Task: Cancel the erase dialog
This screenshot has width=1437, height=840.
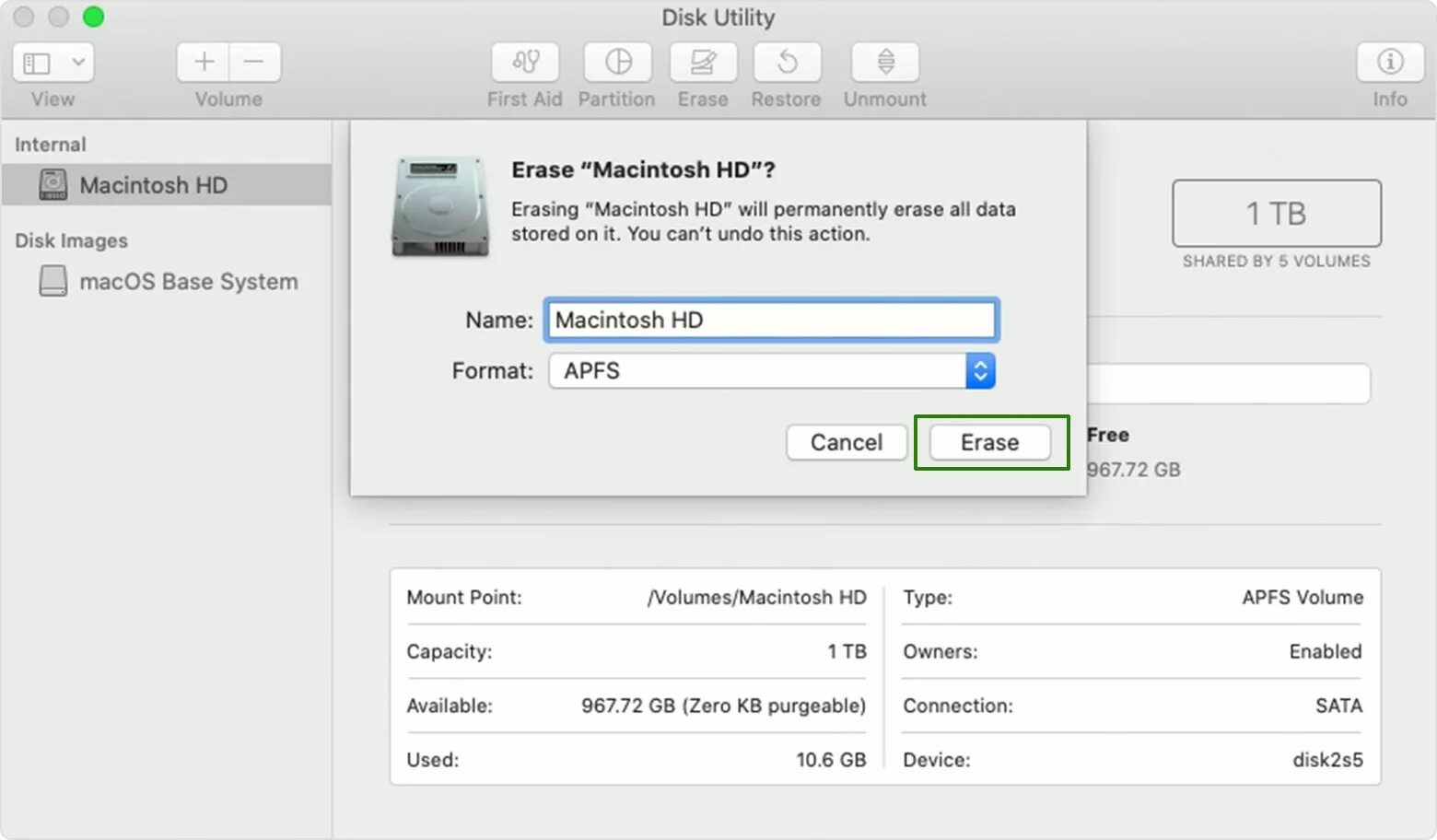Action: click(x=846, y=442)
